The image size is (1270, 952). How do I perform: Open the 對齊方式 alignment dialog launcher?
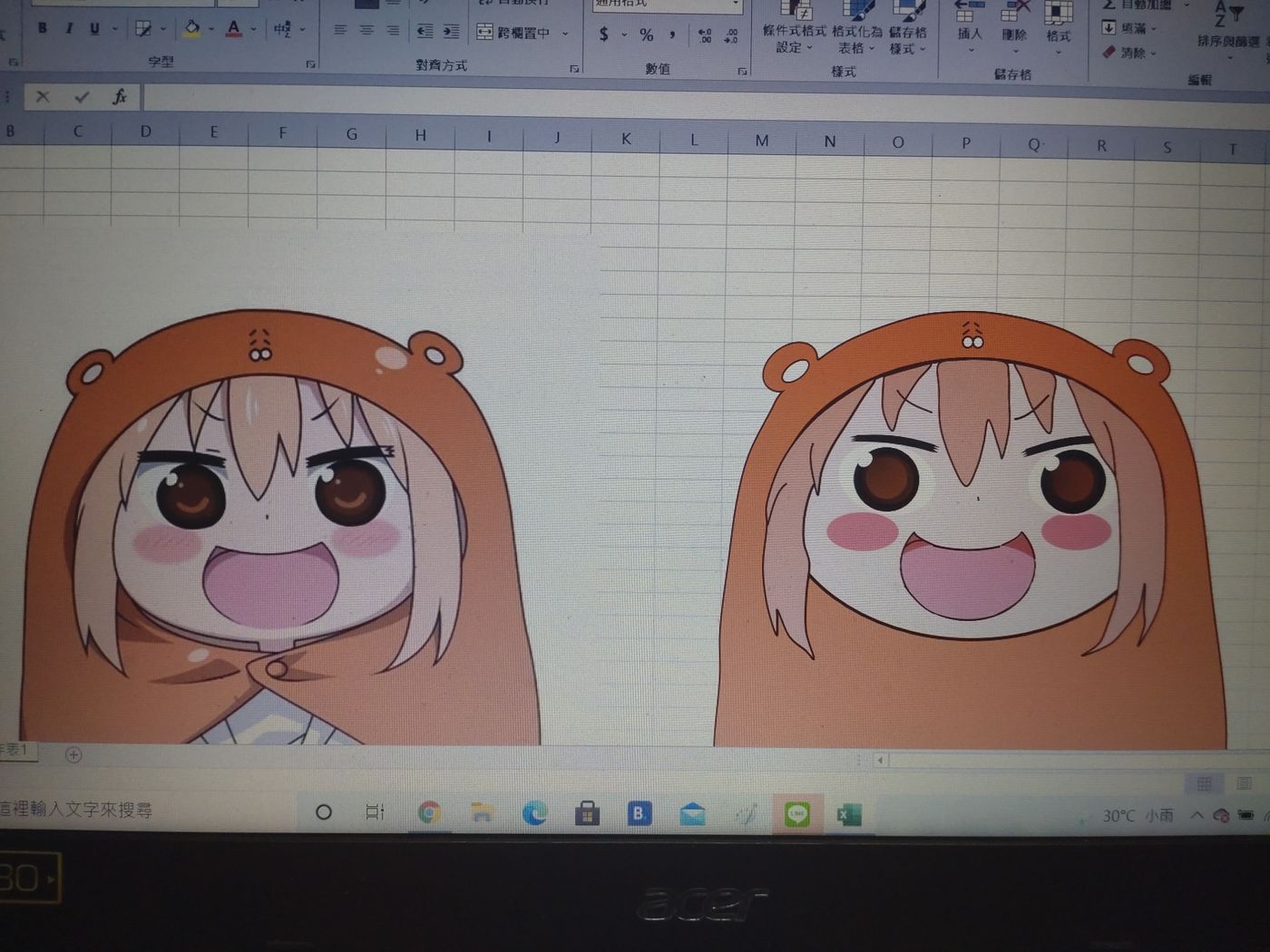tap(574, 69)
